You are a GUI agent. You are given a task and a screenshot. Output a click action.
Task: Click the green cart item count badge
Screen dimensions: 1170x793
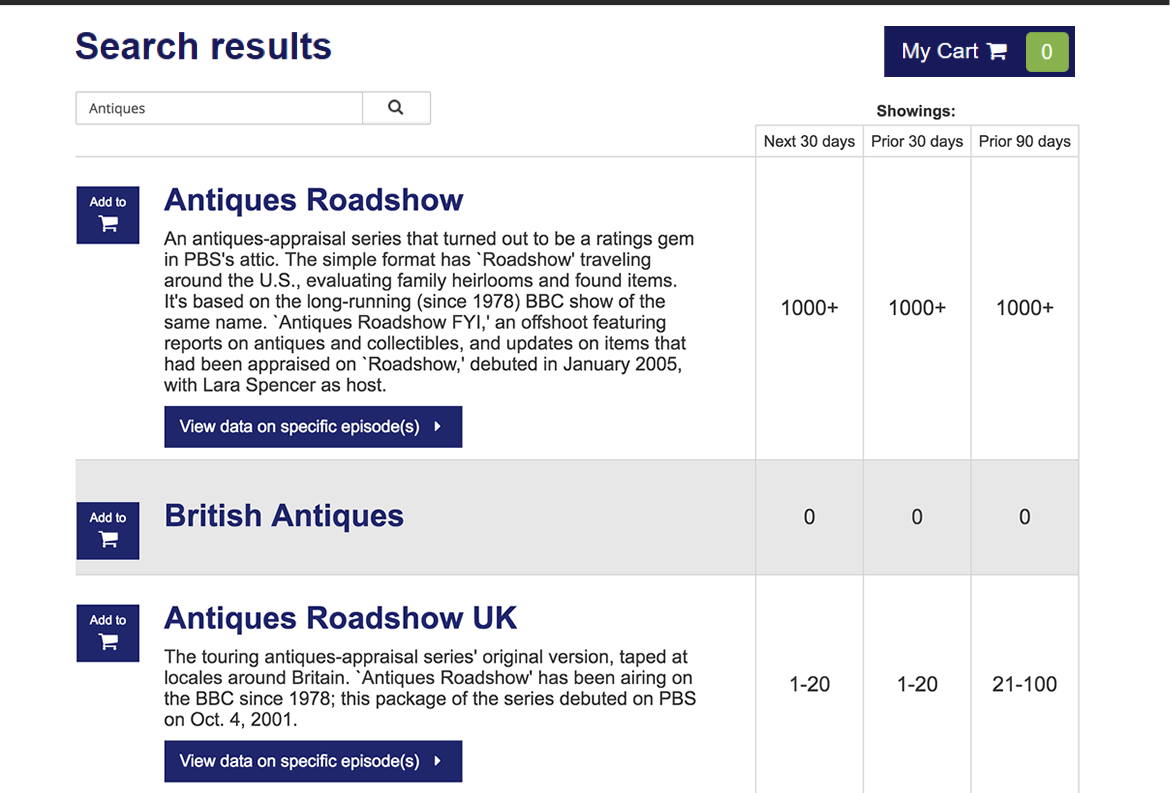click(x=1046, y=52)
